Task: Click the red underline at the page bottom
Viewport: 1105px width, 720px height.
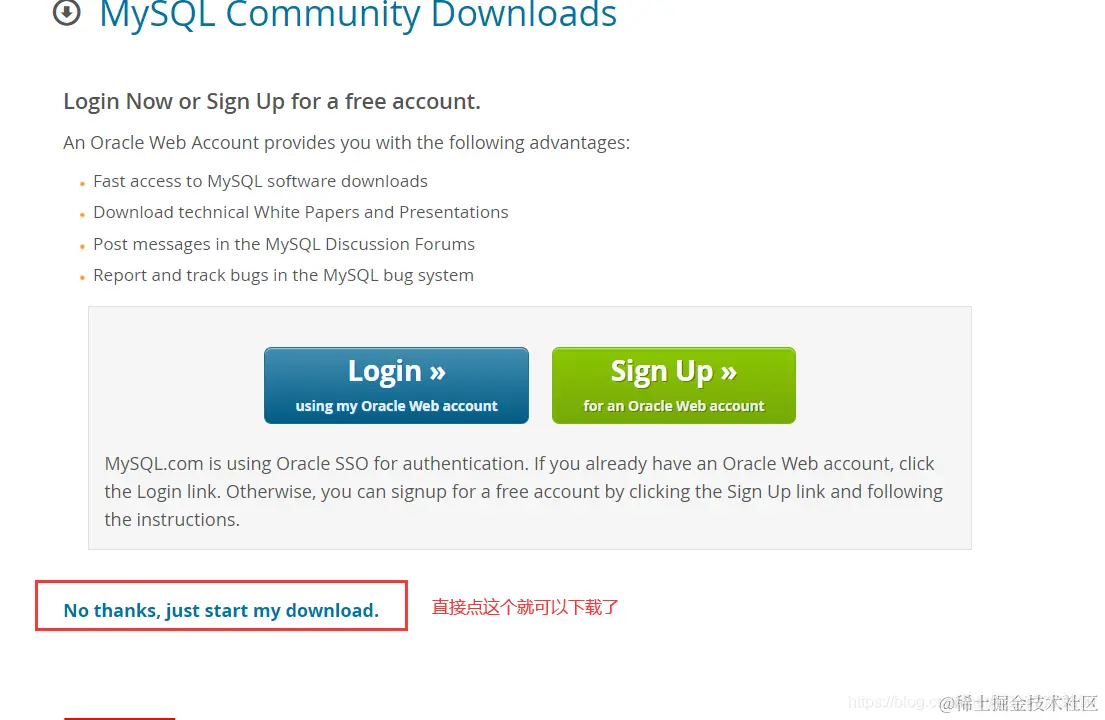Action: tap(119, 718)
